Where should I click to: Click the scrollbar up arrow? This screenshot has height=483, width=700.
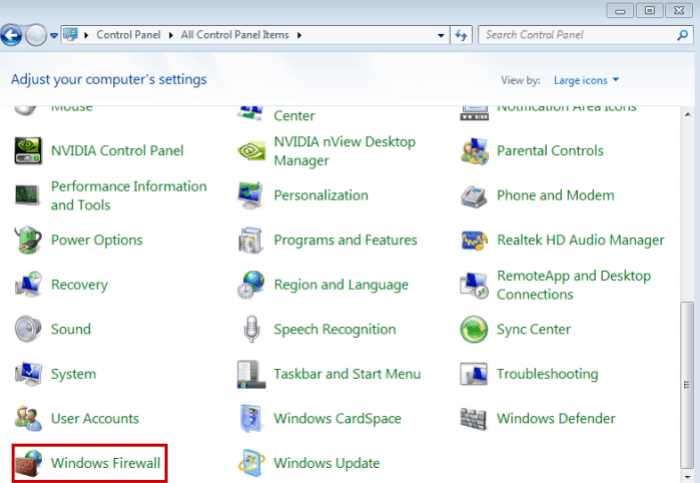(688, 115)
